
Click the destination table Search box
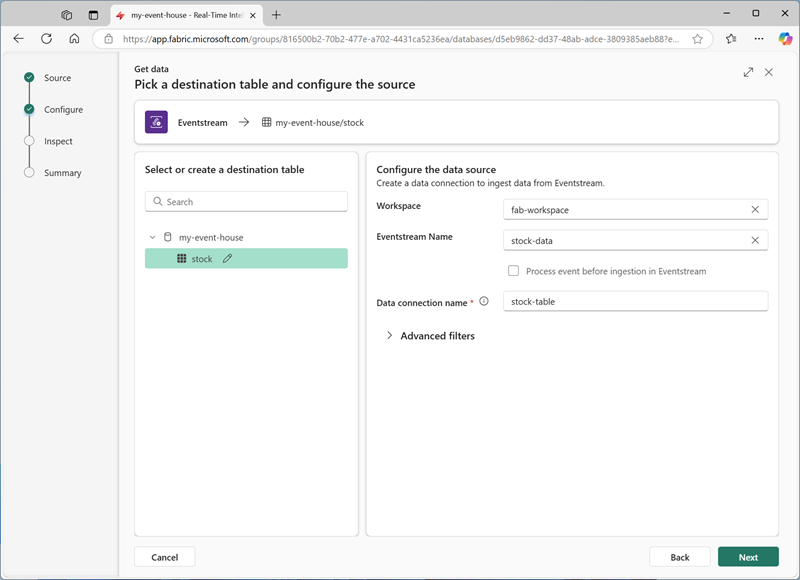pyautogui.click(x=246, y=201)
